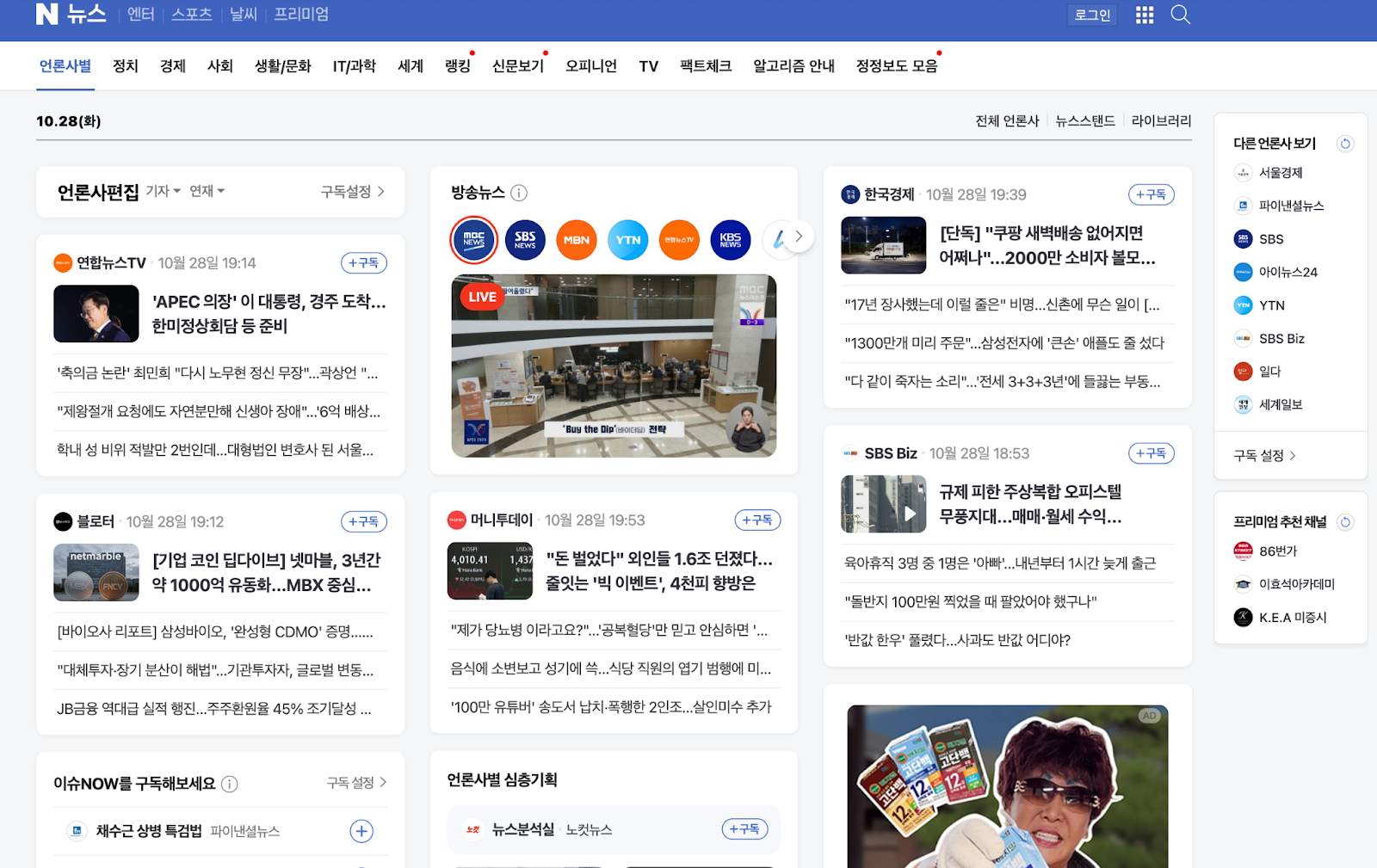Open the apps grid menu icon
Image resolution: width=1377 pixels, height=868 pixels.
1145,15
